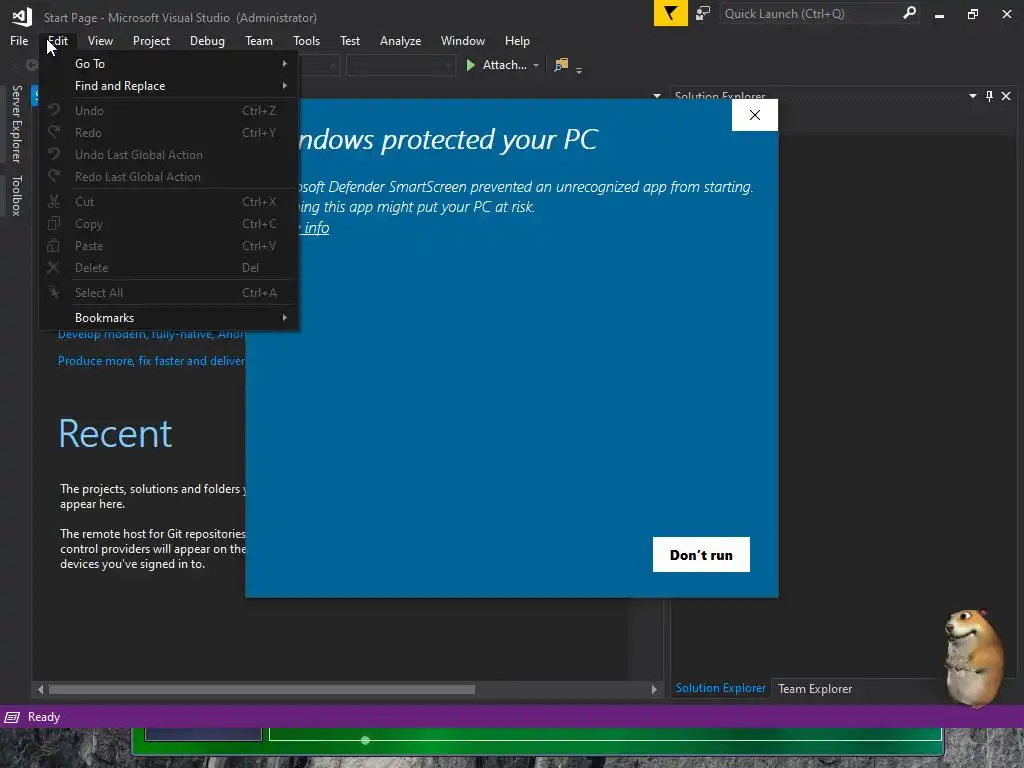This screenshot has width=1024, height=768.
Task: Close the Solution Explorer panel
Action: pos(1006,96)
